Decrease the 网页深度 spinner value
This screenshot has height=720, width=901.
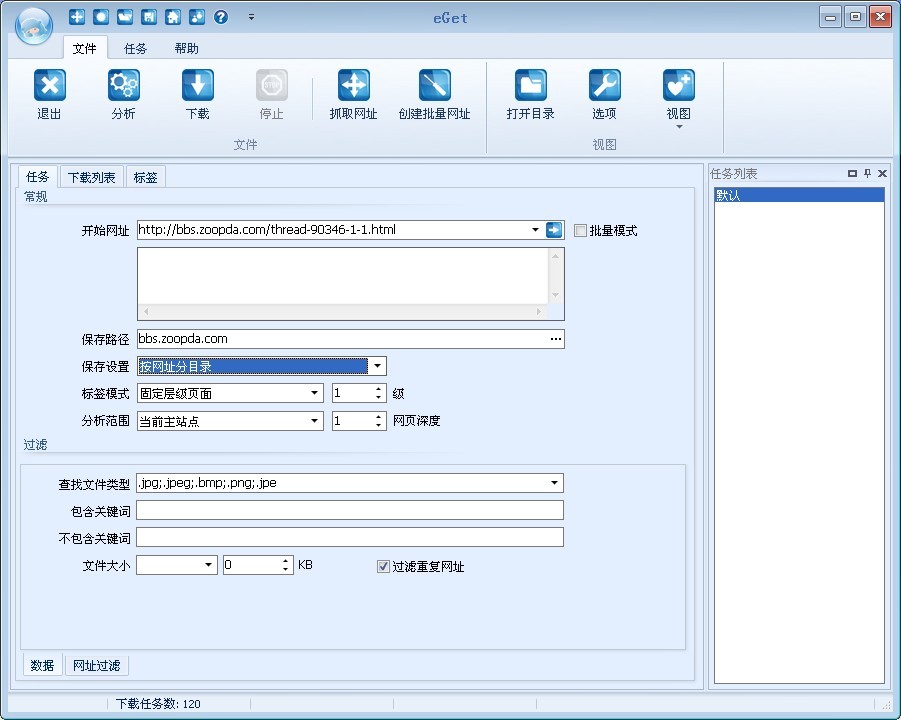(378, 425)
